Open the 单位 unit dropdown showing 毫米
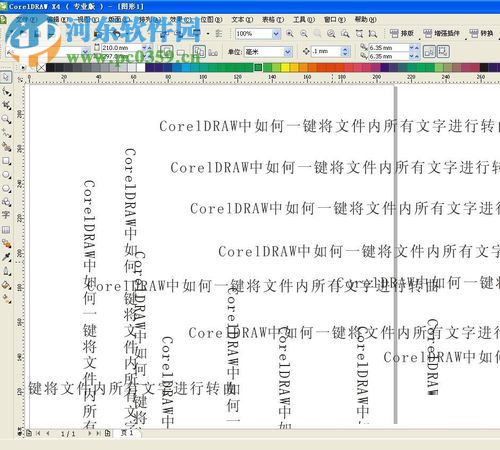 (x=288, y=52)
